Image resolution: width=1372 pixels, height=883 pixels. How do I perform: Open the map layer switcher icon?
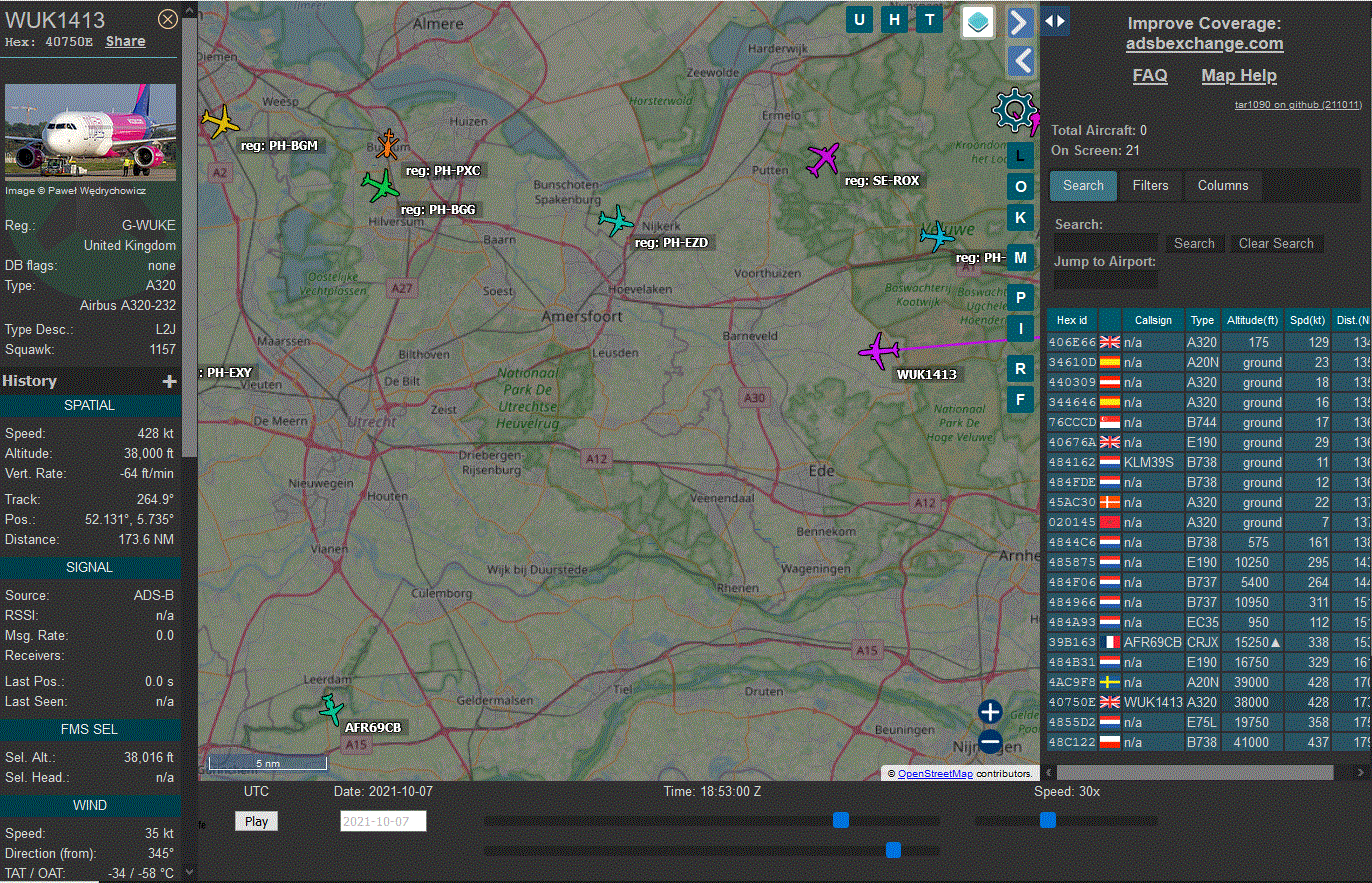click(x=978, y=21)
